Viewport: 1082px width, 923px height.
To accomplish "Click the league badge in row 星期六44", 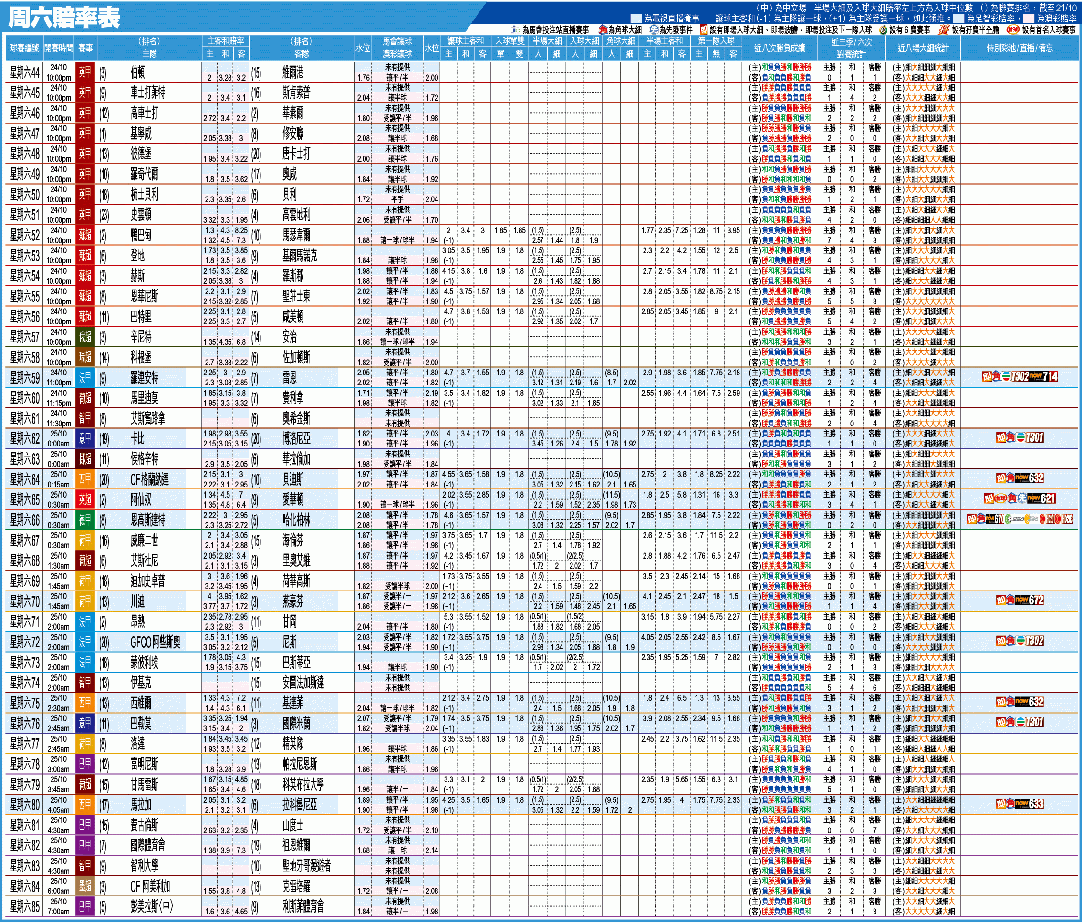I will (85, 72).
